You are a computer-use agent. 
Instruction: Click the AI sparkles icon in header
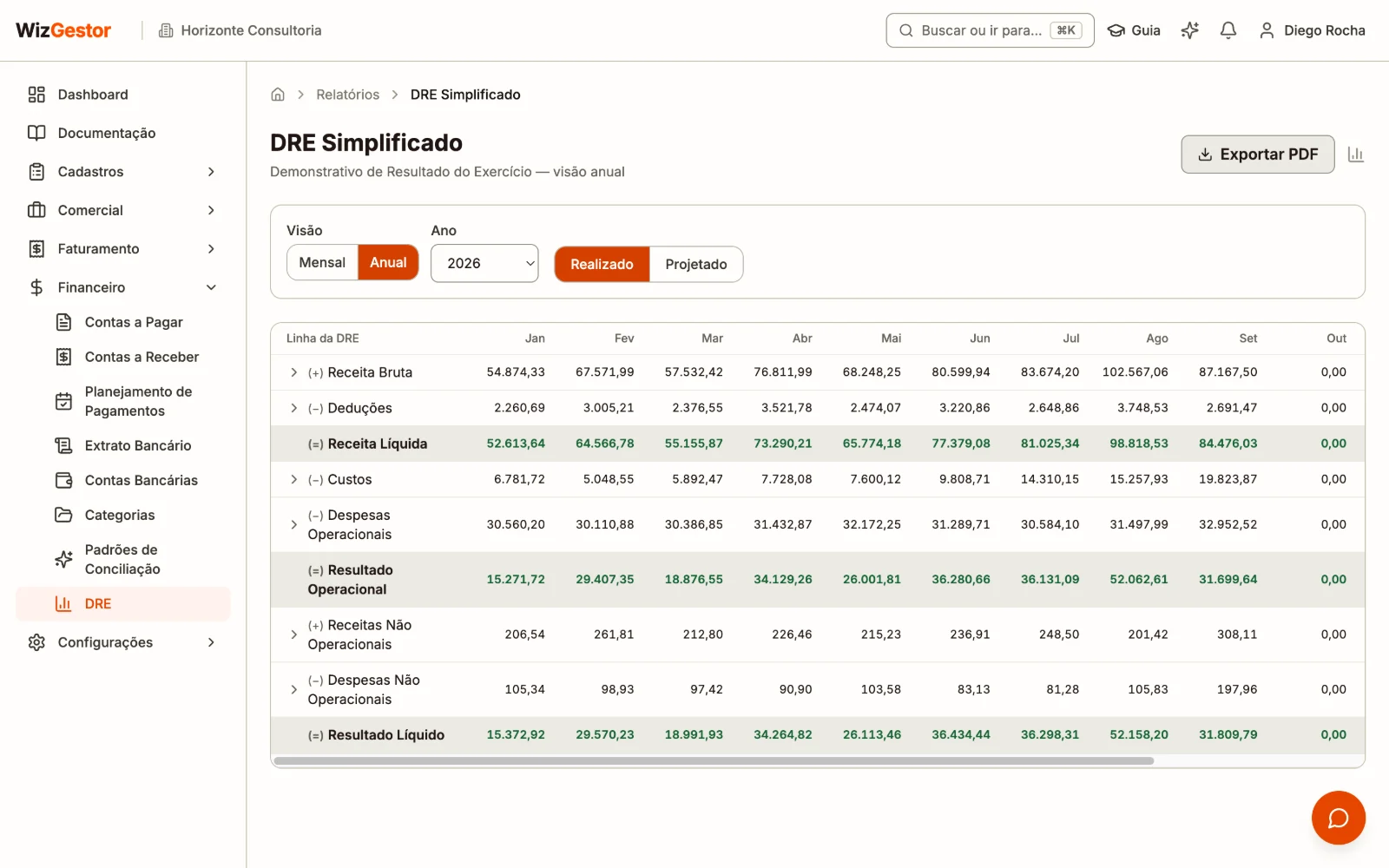click(1190, 30)
